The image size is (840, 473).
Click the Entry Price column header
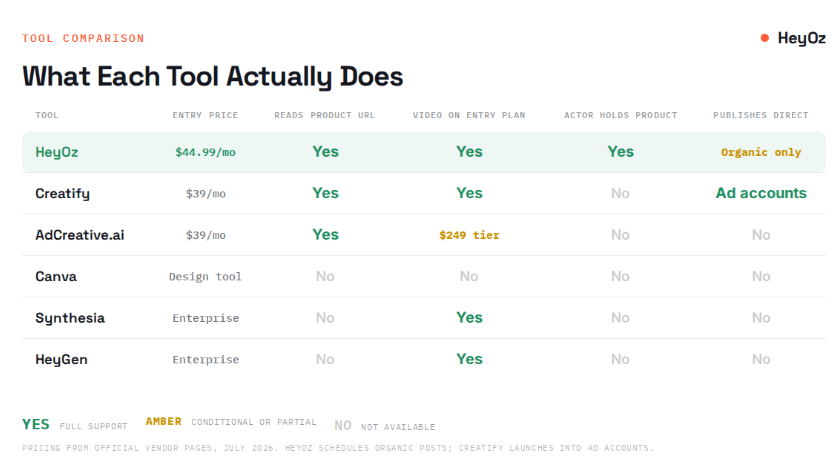pos(205,115)
